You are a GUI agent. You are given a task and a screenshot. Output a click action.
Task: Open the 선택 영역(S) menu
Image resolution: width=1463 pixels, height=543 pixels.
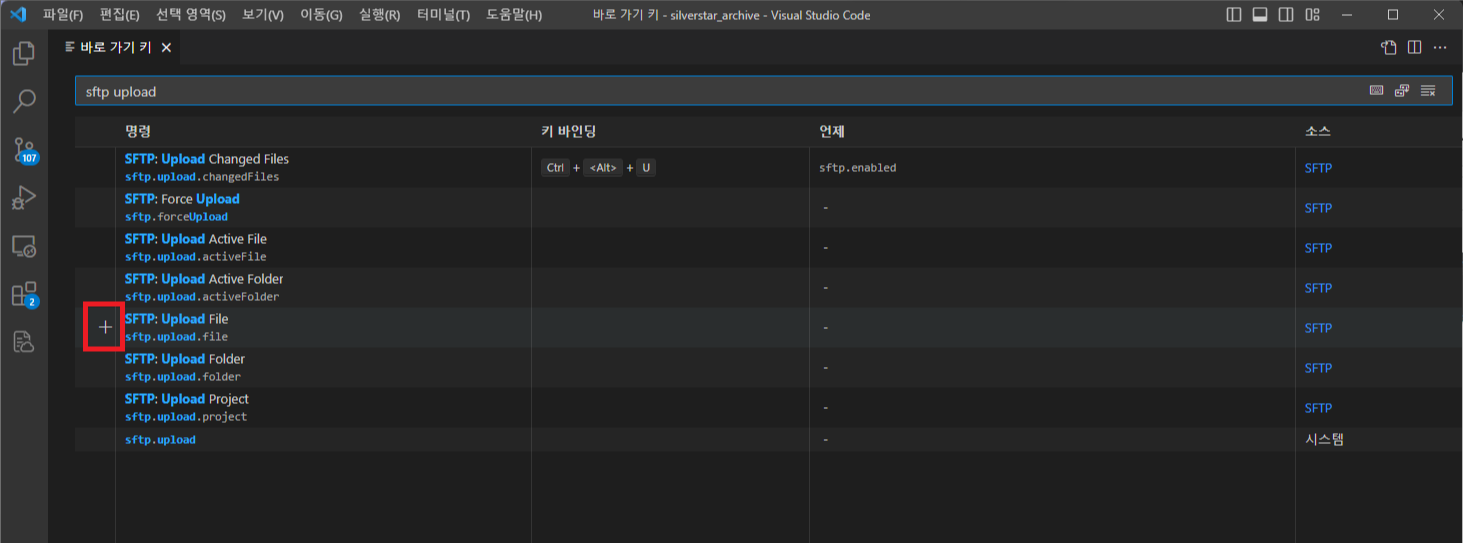(x=190, y=15)
